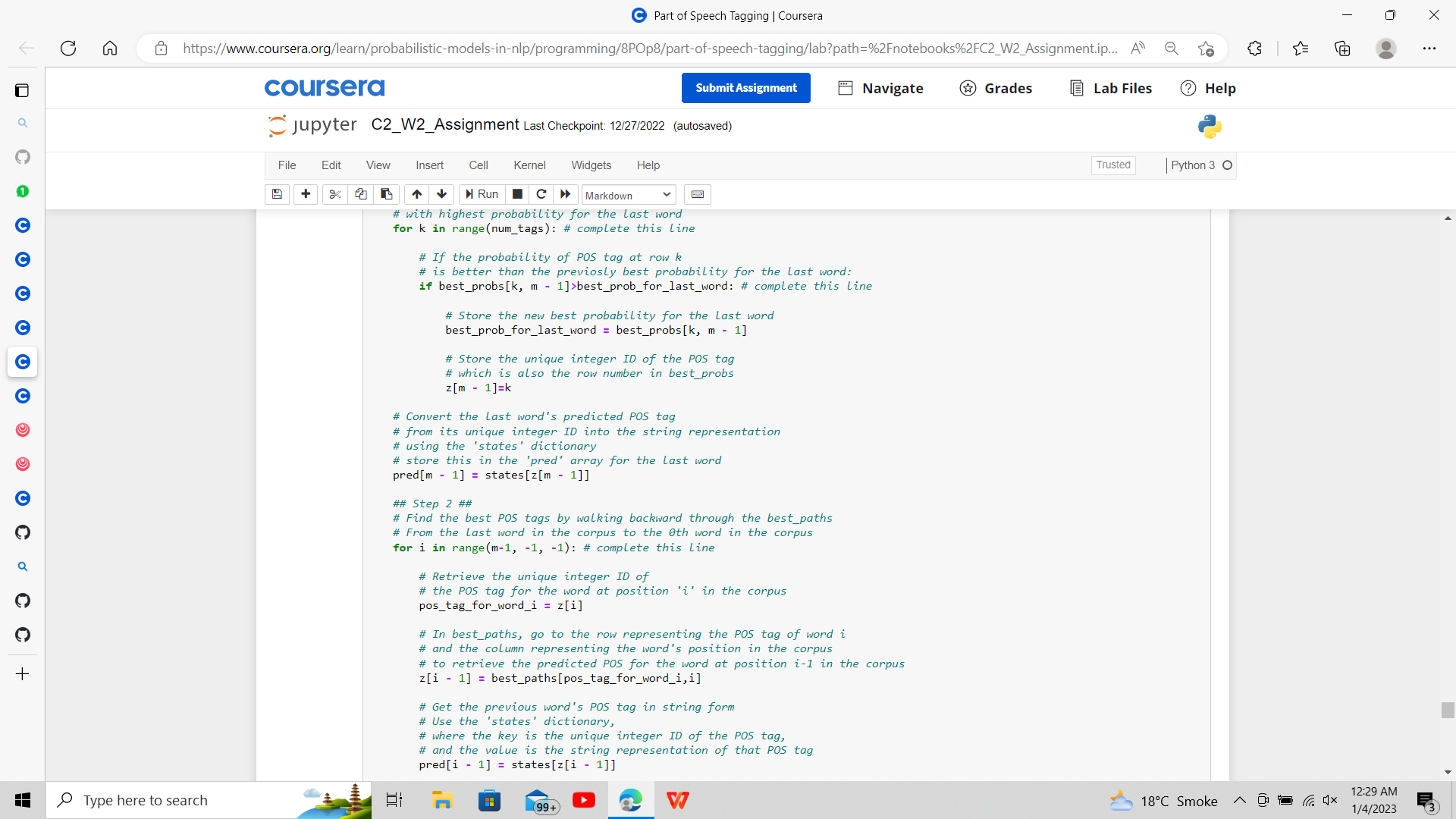The height and width of the screenshot is (819, 1456).
Task: Toggle the Trusted notebook indicator
Action: pos(1112,165)
